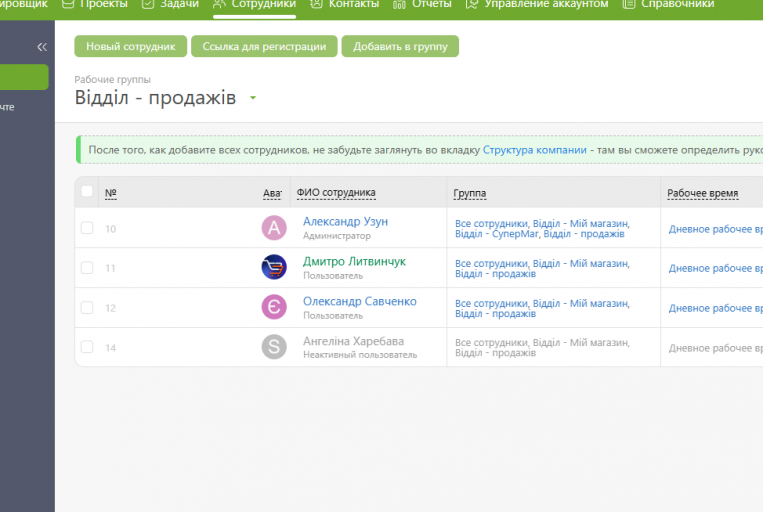Click the Отчеты chart icon

tap(399, 4)
